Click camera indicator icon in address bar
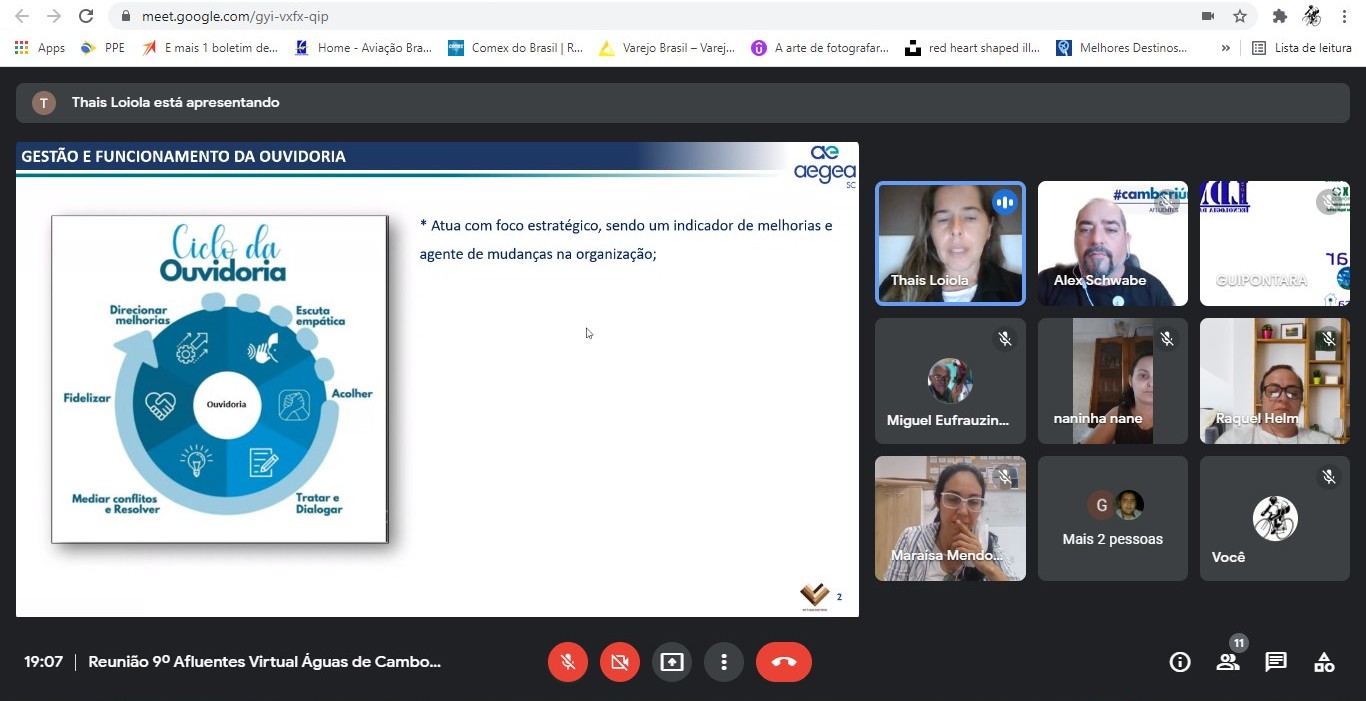Image resolution: width=1366 pixels, height=701 pixels. [1208, 16]
